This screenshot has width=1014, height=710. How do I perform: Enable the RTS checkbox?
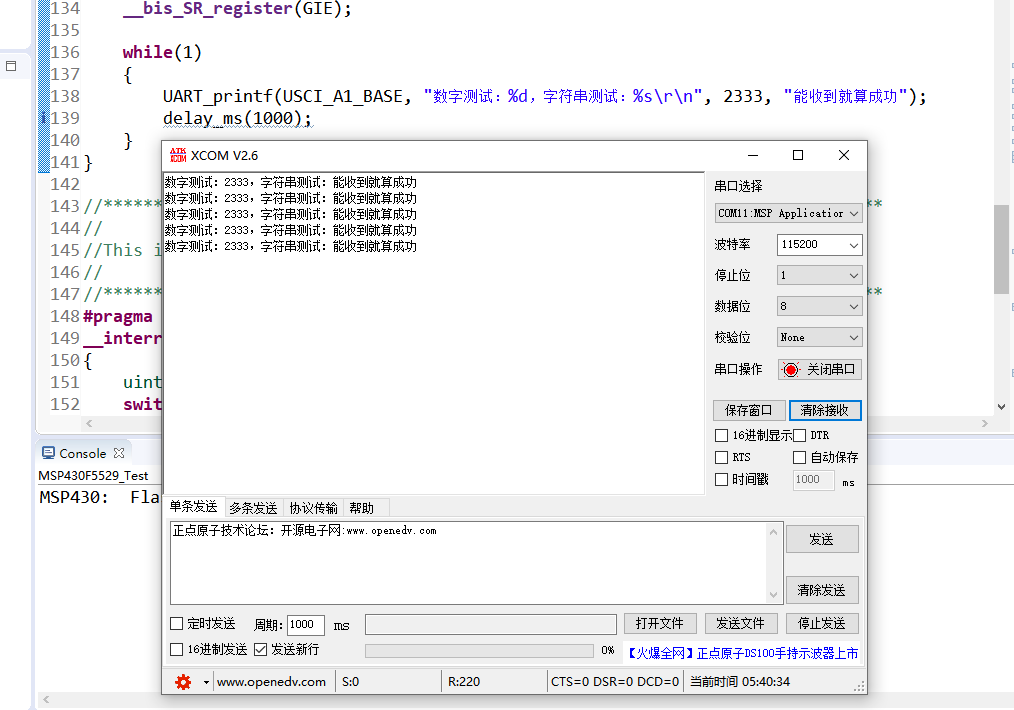point(721,457)
